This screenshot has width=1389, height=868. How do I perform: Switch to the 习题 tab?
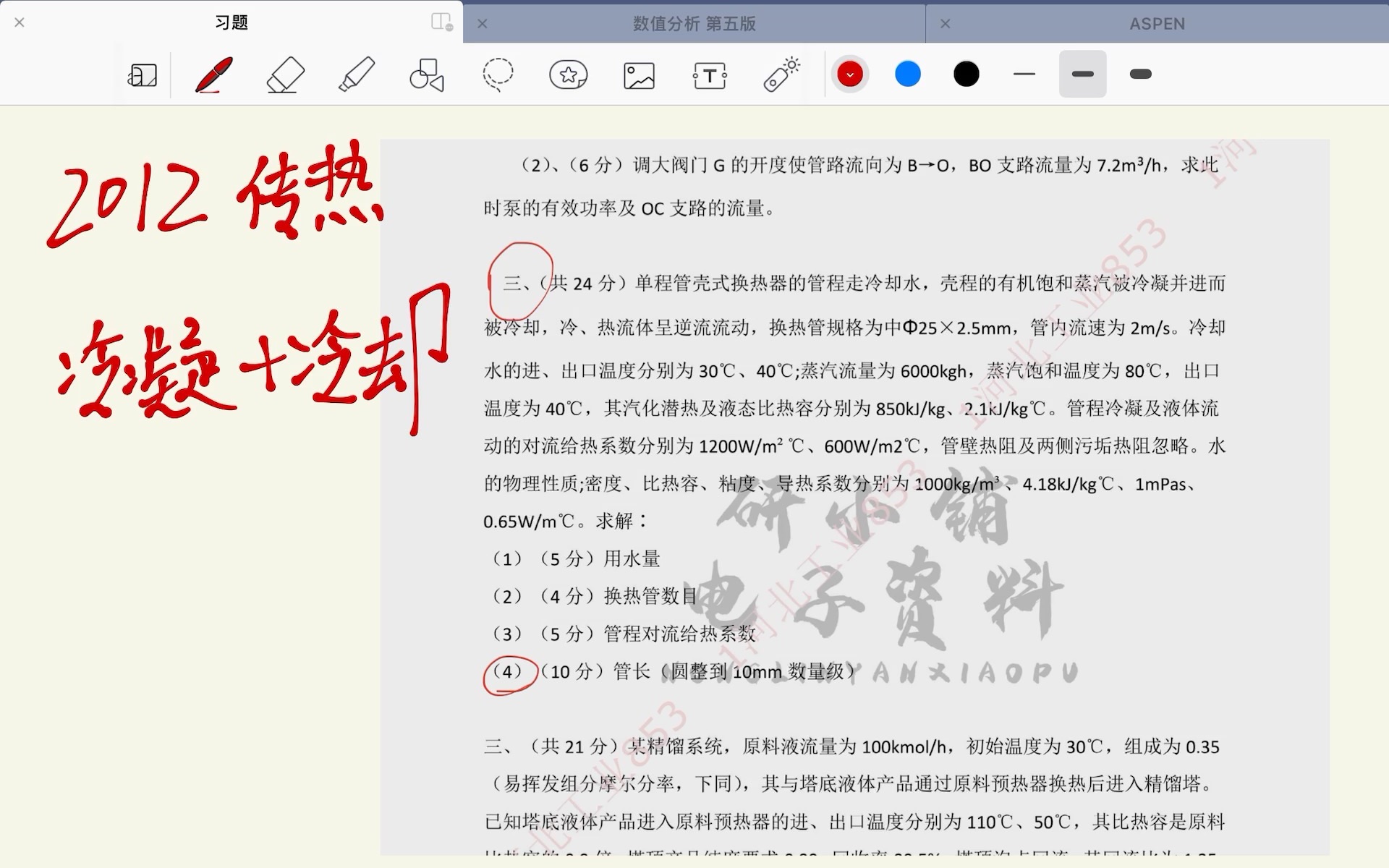point(231,23)
